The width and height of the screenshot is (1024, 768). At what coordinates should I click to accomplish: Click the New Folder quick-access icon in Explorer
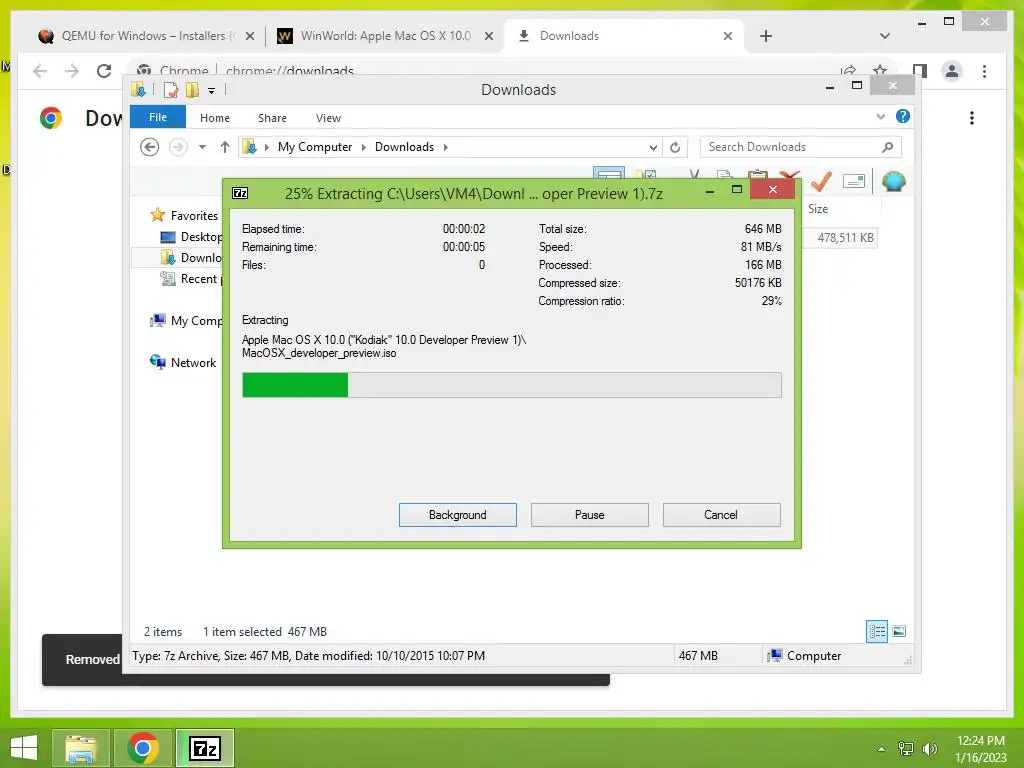click(x=192, y=90)
